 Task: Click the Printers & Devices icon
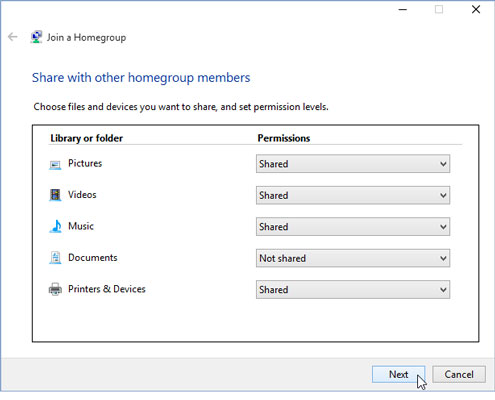(55, 289)
